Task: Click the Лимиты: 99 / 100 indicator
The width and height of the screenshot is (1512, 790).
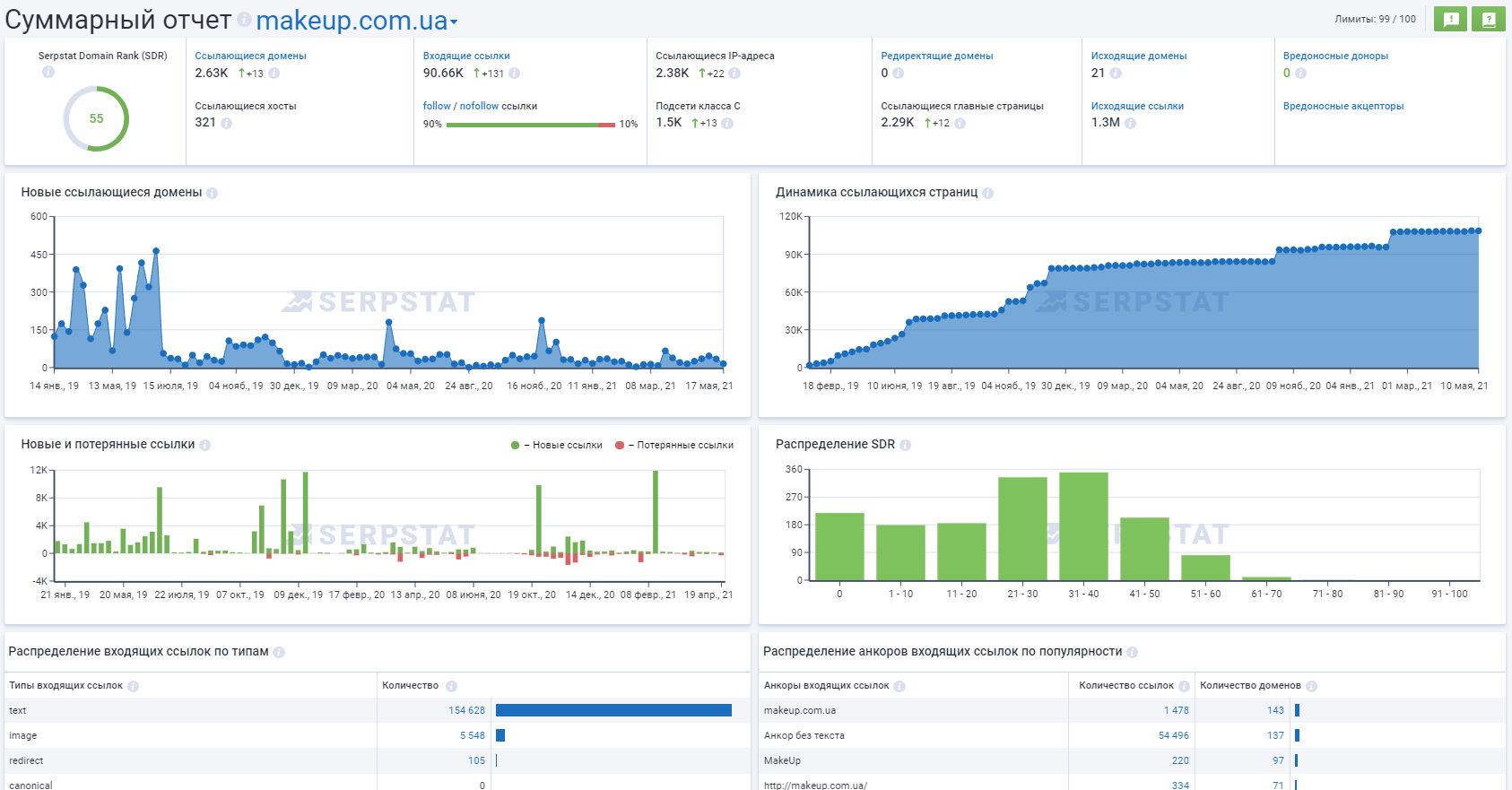Action: click(1375, 19)
